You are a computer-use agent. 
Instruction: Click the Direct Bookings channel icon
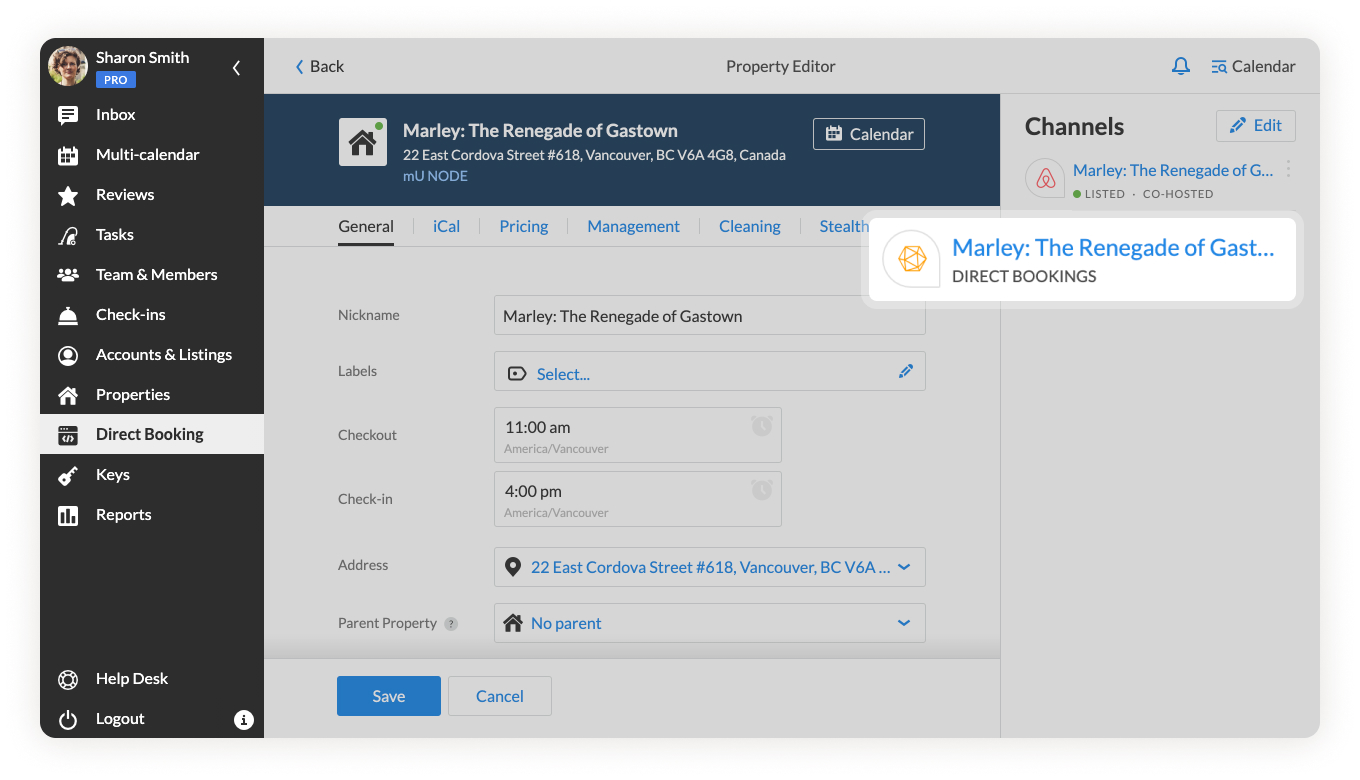click(910, 259)
